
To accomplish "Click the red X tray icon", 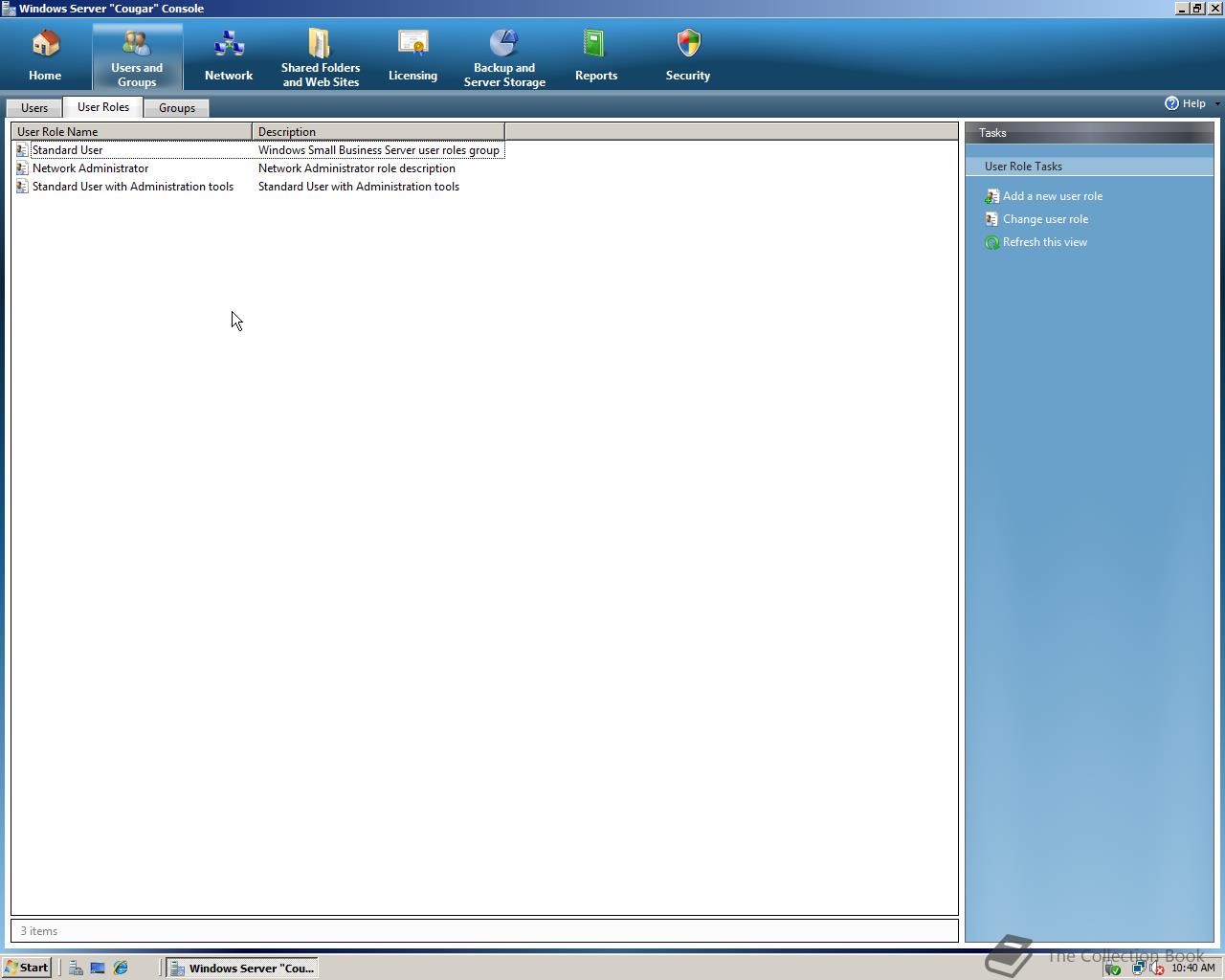I will (1157, 969).
